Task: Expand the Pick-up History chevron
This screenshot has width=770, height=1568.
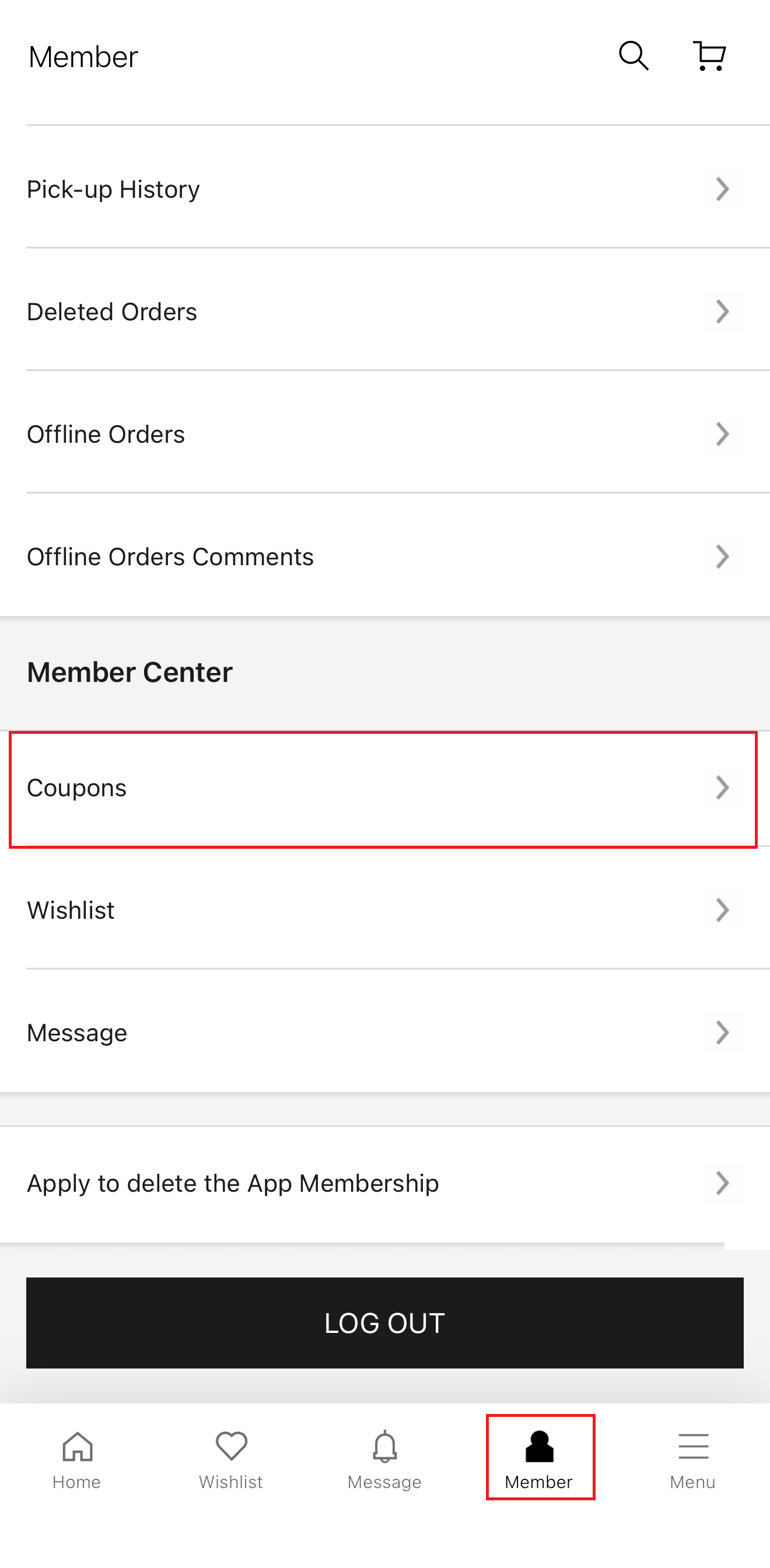Action: [x=722, y=190]
